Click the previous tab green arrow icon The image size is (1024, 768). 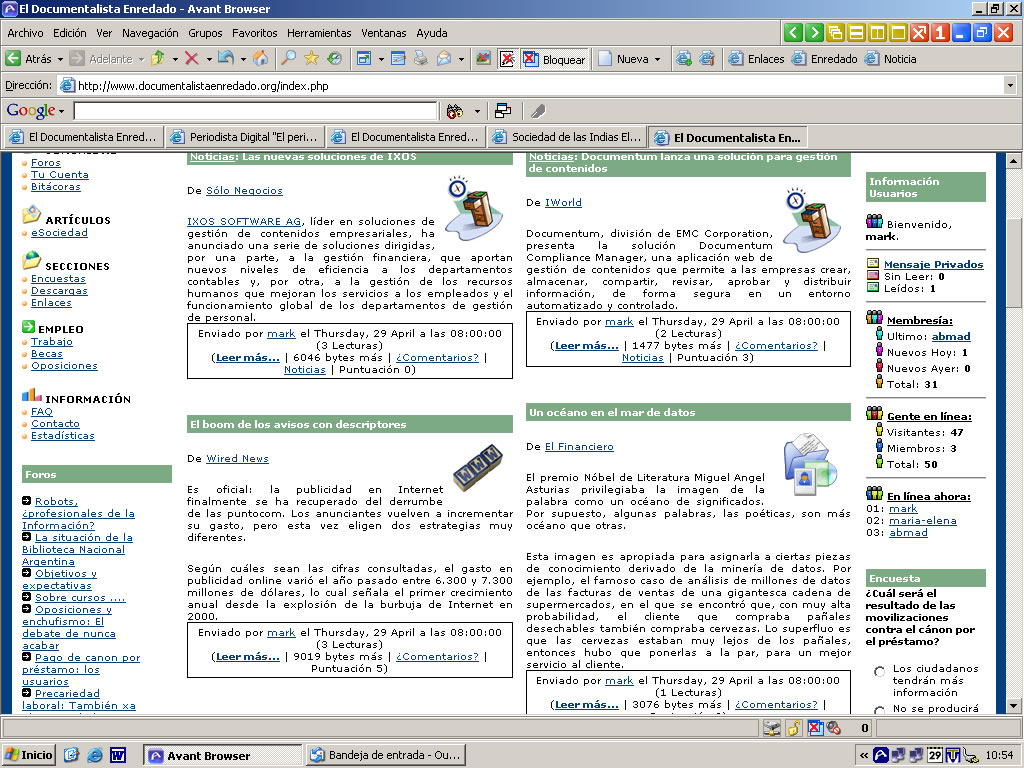click(x=793, y=33)
